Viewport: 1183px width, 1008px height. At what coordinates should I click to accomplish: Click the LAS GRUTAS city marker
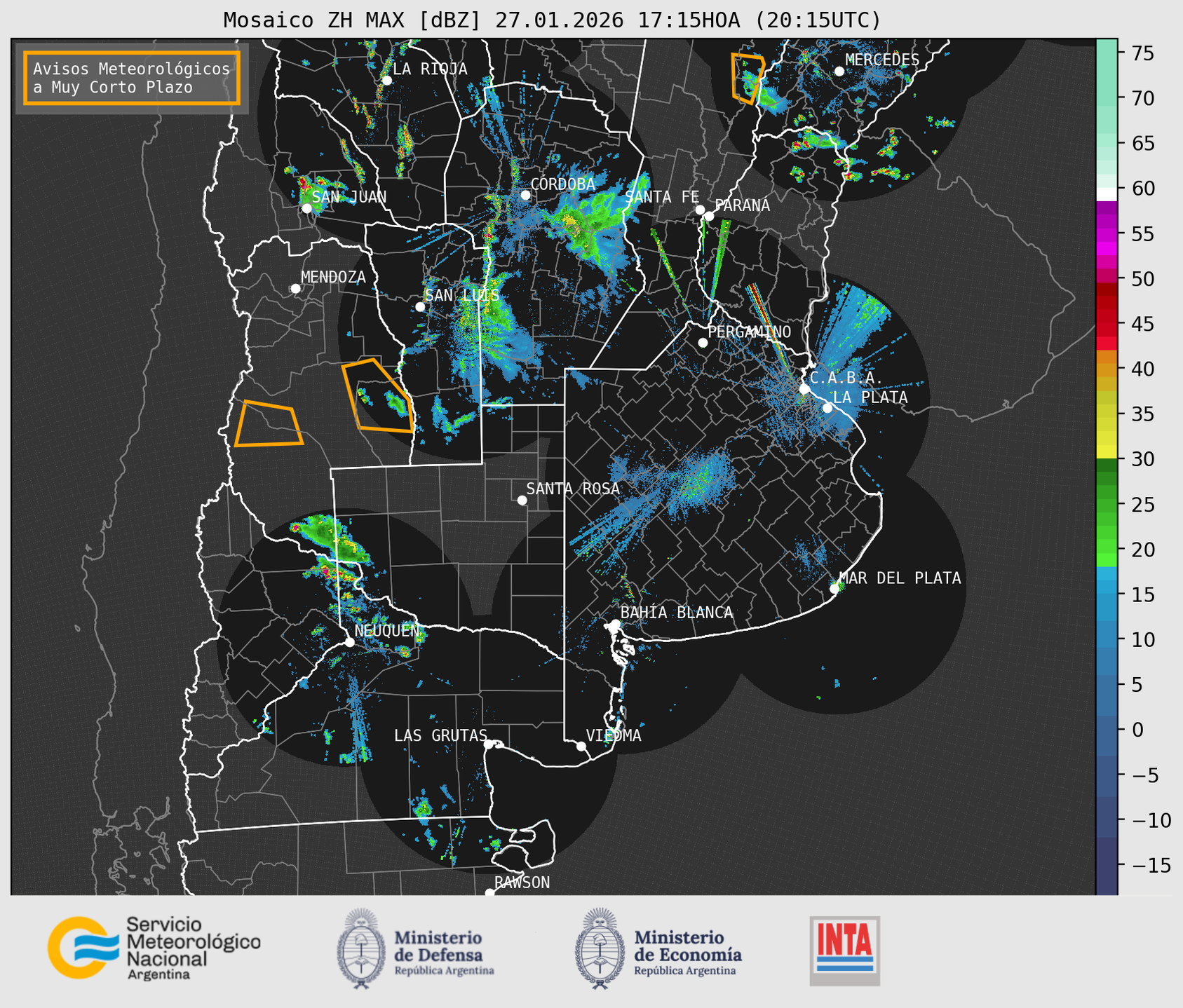pos(489,744)
